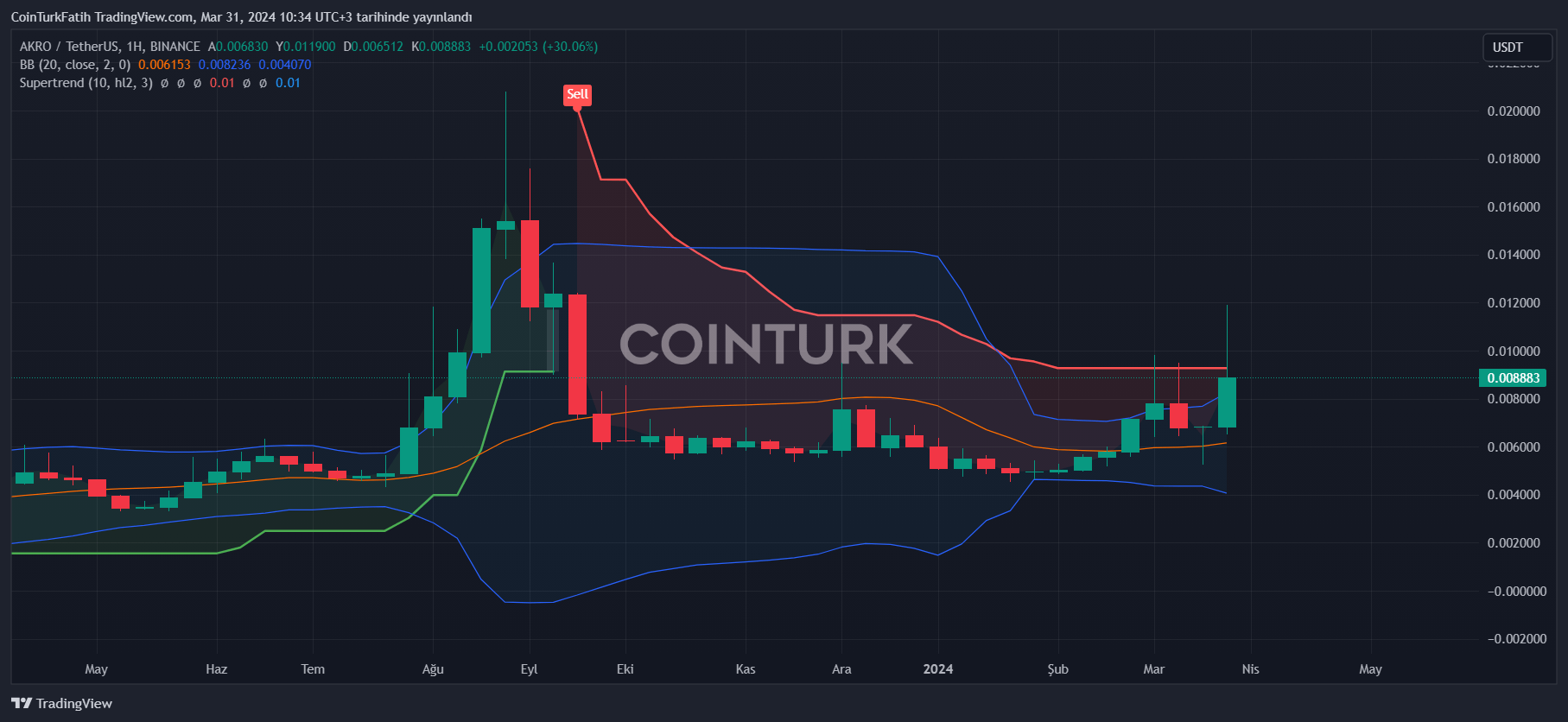The width and height of the screenshot is (1568, 722).
Task: Click the 2024 year label on time axis
Action: coord(938,669)
